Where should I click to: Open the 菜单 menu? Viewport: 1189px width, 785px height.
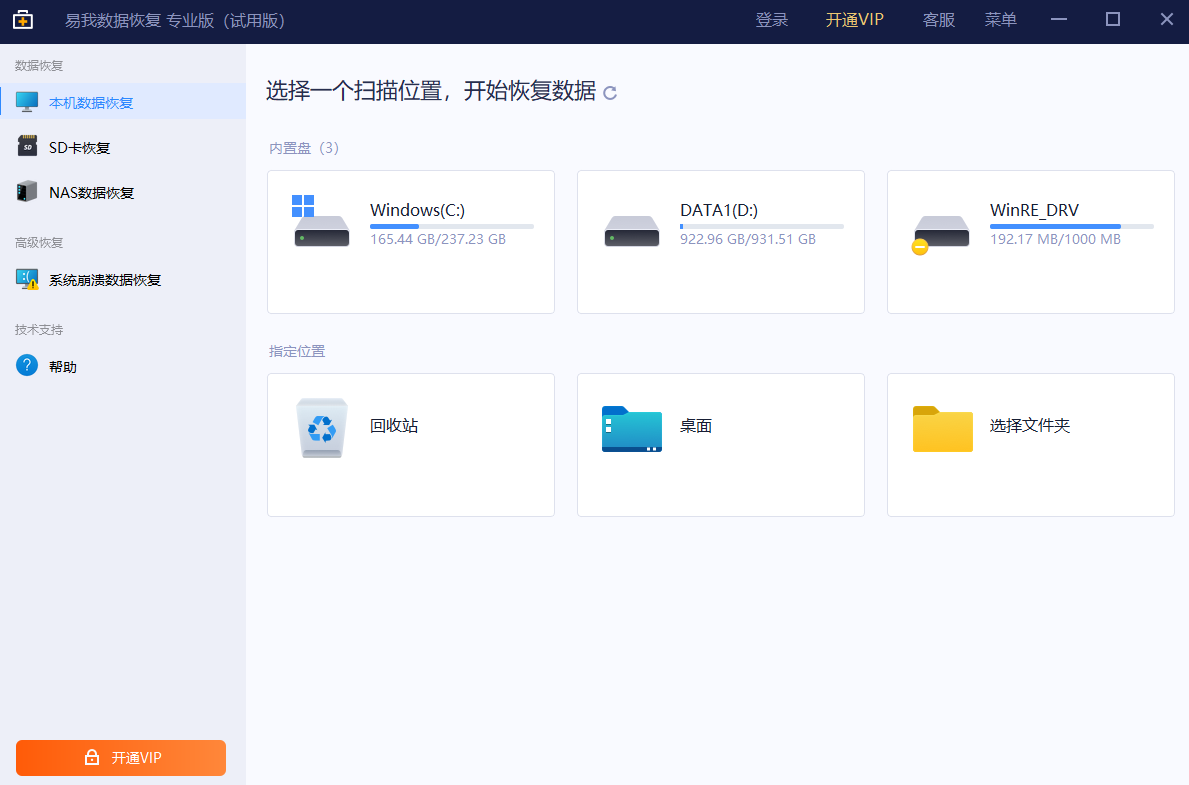tap(1000, 19)
